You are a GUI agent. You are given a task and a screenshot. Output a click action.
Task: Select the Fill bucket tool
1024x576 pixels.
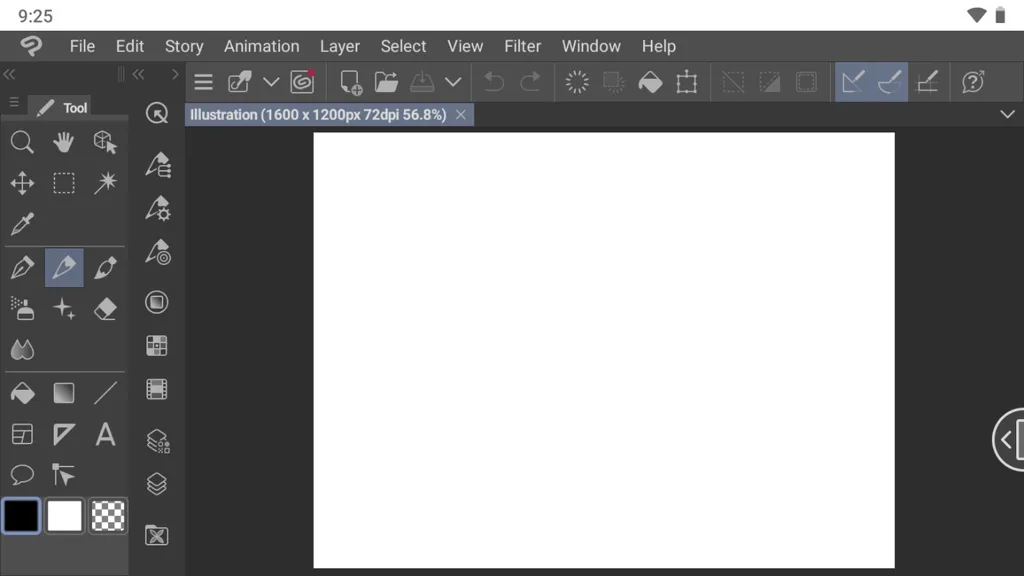tap(22, 393)
